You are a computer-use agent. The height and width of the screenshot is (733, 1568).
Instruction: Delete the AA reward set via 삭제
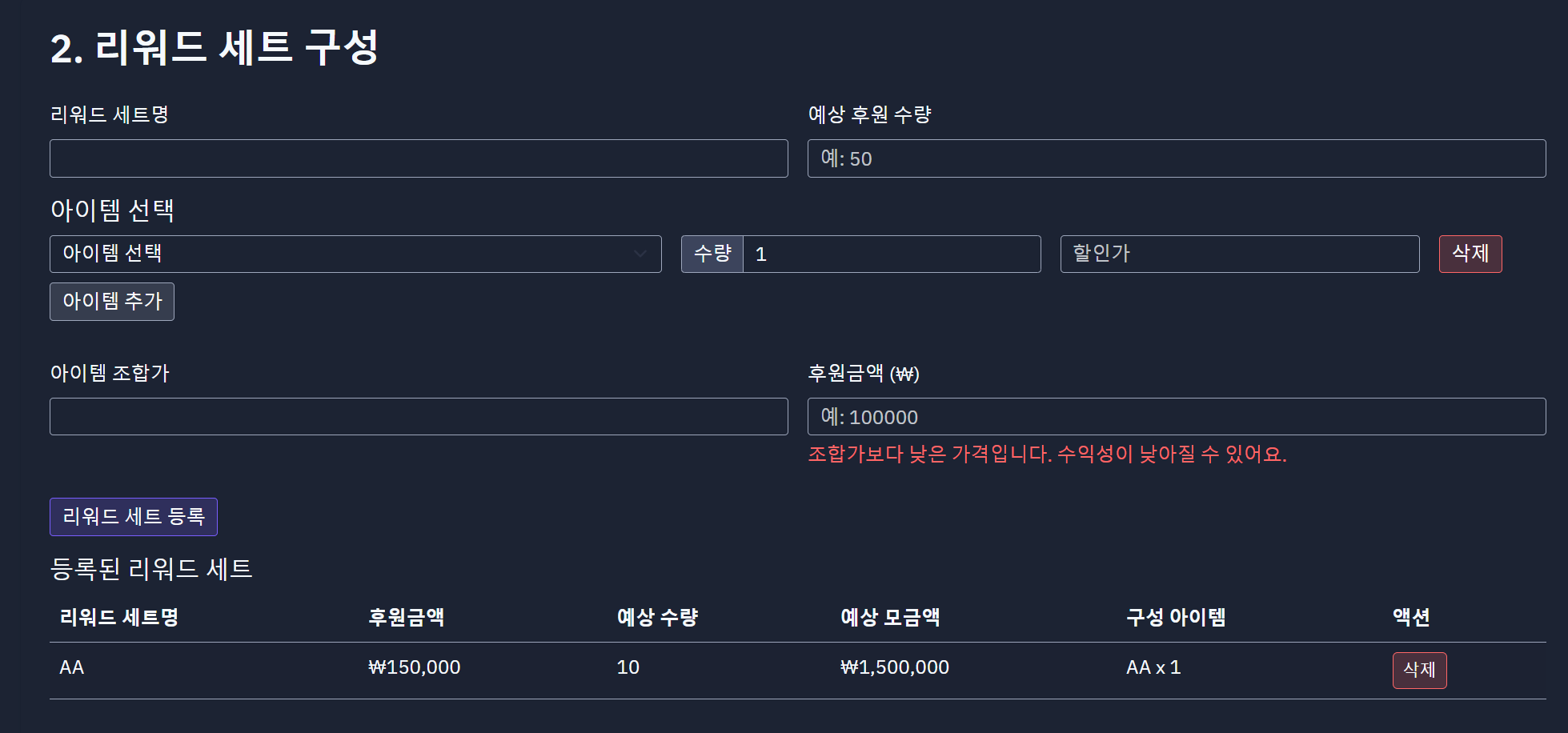1419,671
